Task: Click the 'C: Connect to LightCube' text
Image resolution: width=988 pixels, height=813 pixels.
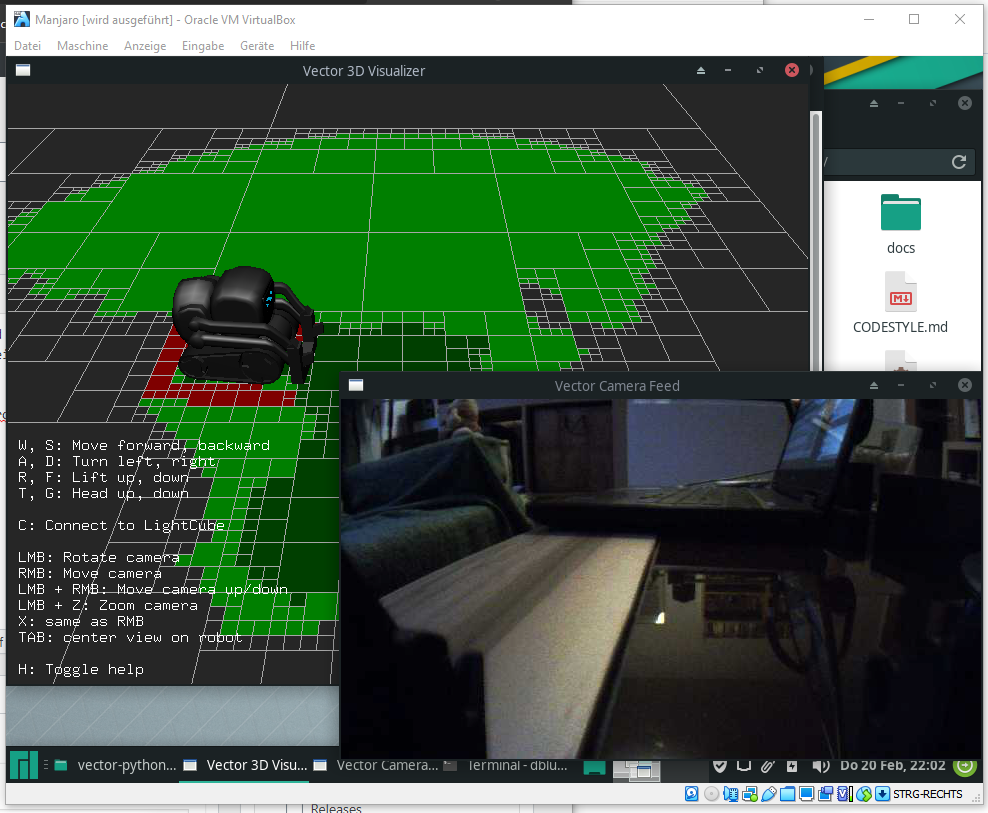Action: (121, 526)
